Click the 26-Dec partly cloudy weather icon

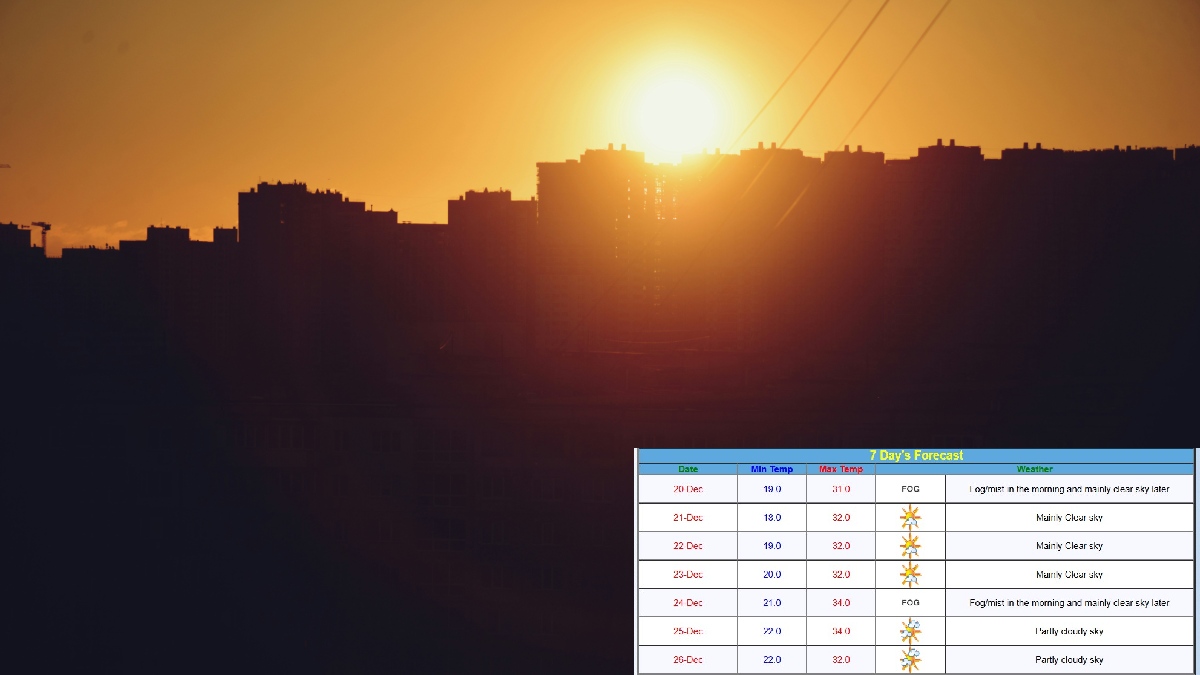click(x=909, y=660)
